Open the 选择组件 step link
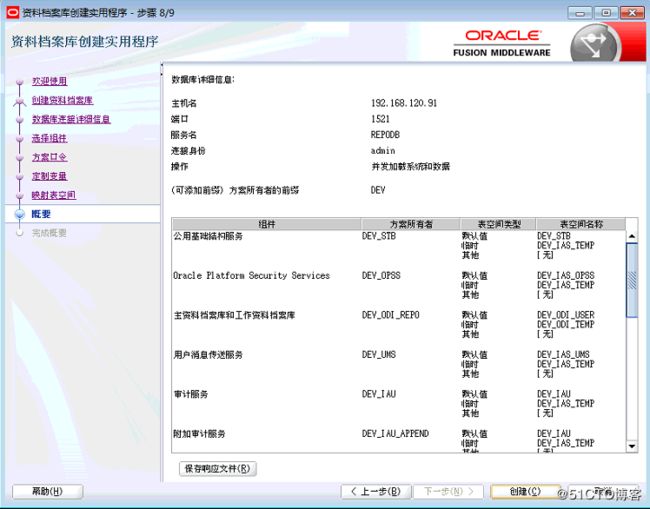The height and width of the screenshot is (509, 650). tap(50, 138)
